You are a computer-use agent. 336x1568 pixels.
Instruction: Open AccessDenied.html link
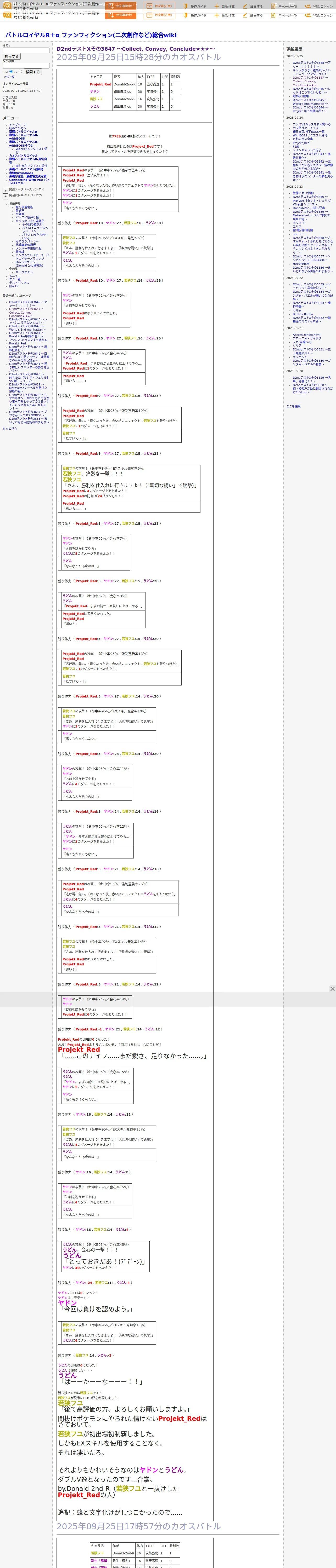pyautogui.click(x=306, y=335)
